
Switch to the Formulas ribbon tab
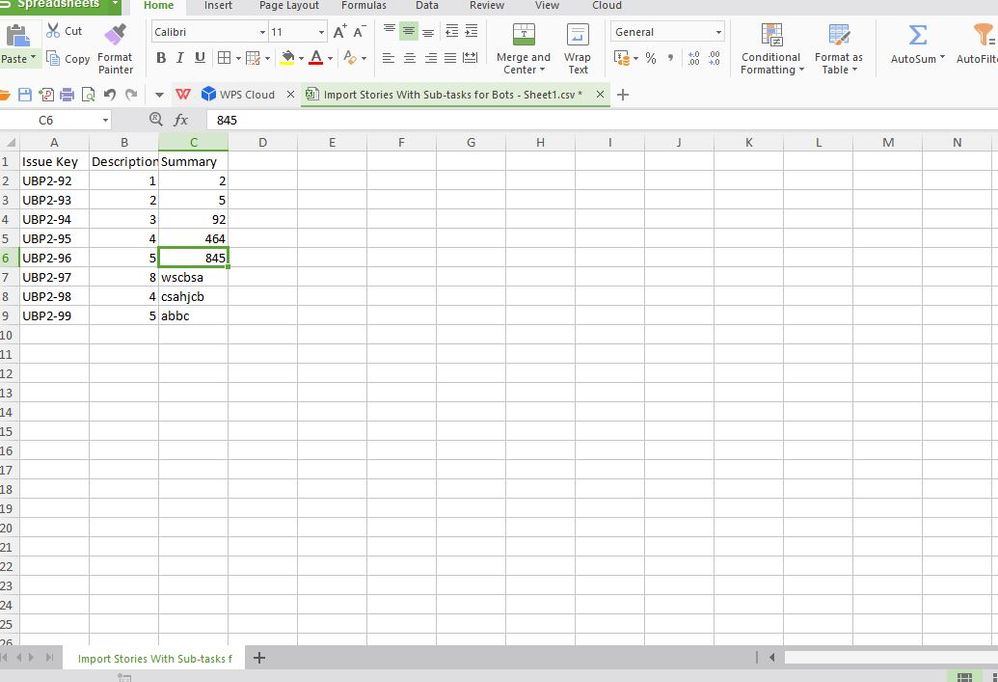coord(363,6)
